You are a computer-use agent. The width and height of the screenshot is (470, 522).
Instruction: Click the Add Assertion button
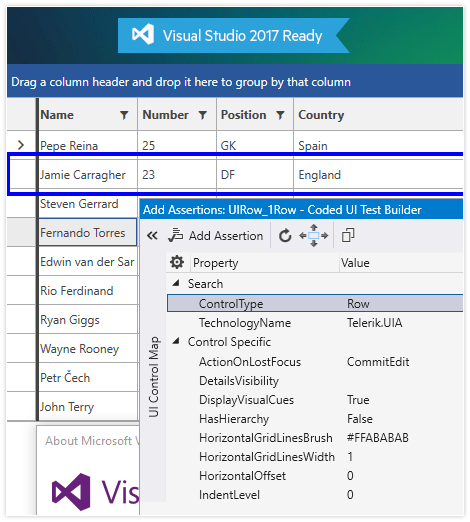click(216, 236)
